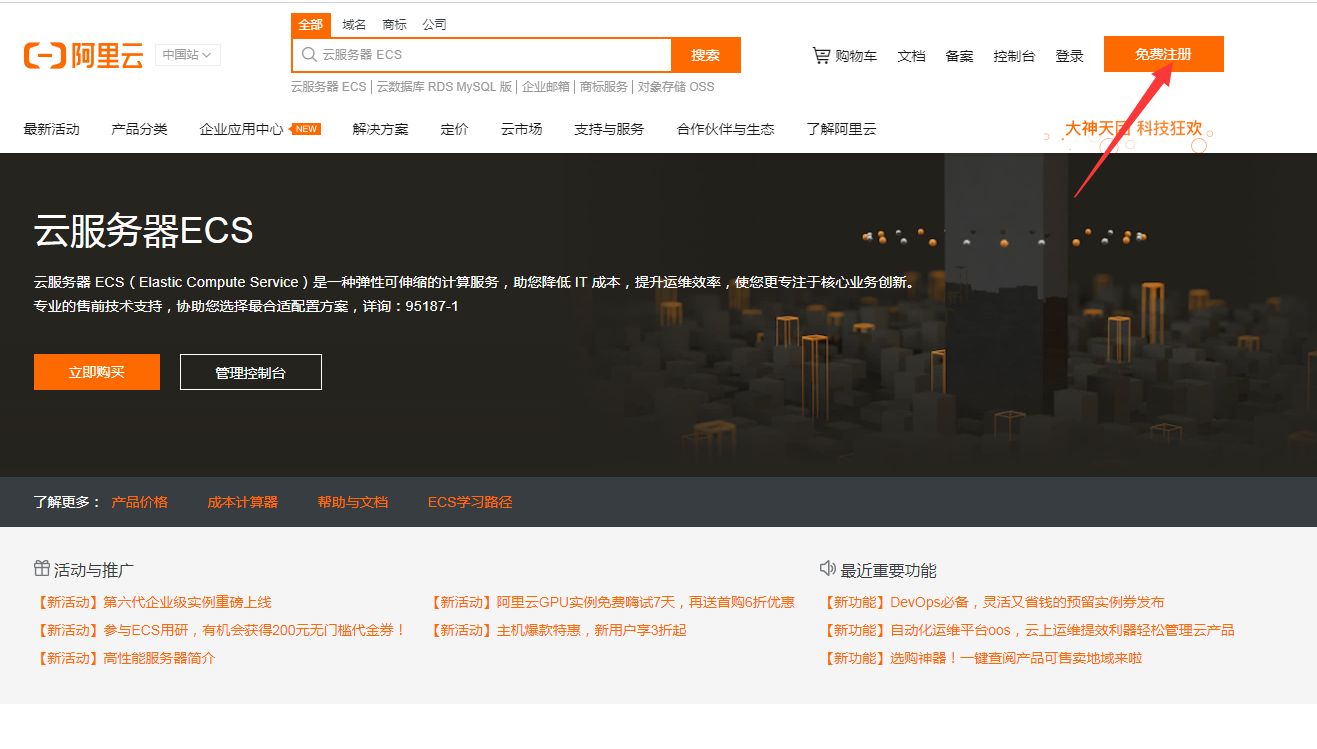Click the gift icon beside 活动与推广

click(42, 569)
